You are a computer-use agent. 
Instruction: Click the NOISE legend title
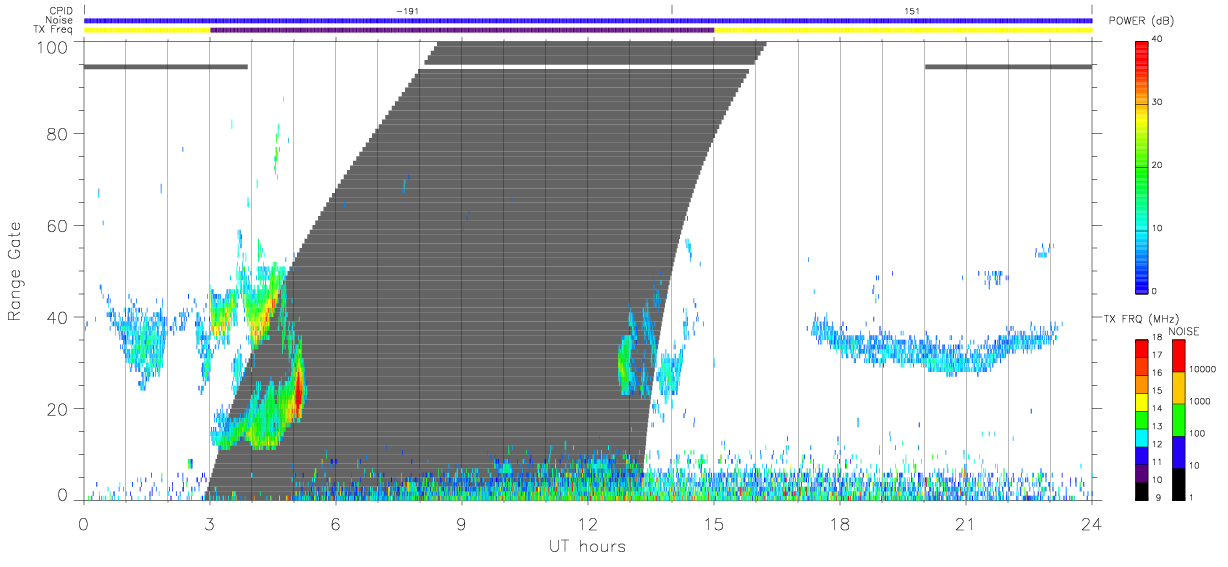[1183, 331]
